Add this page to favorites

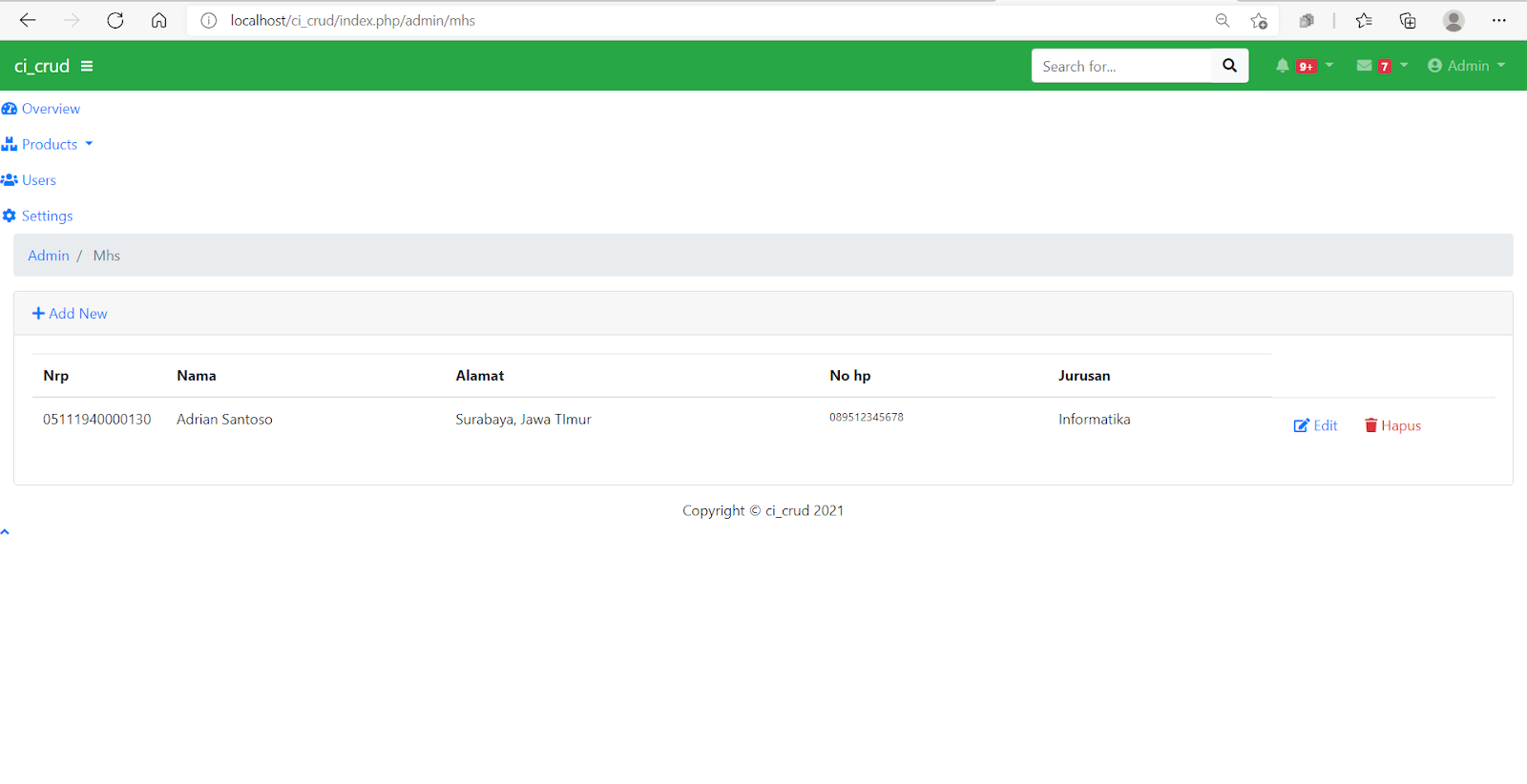pyautogui.click(x=1259, y=20)
